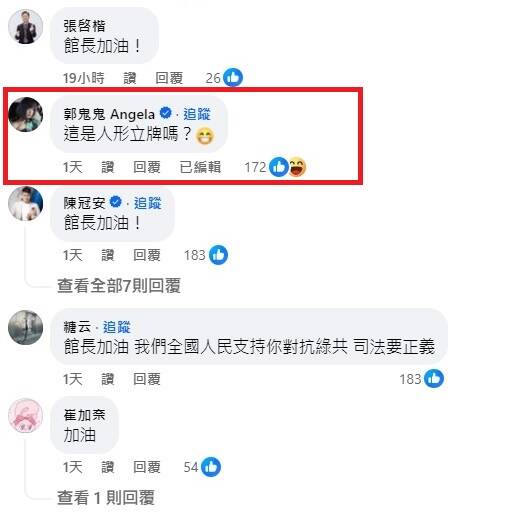Toggle 讚 on 崔加奈's comment
The image size is (526, 519).
[108, 467]
